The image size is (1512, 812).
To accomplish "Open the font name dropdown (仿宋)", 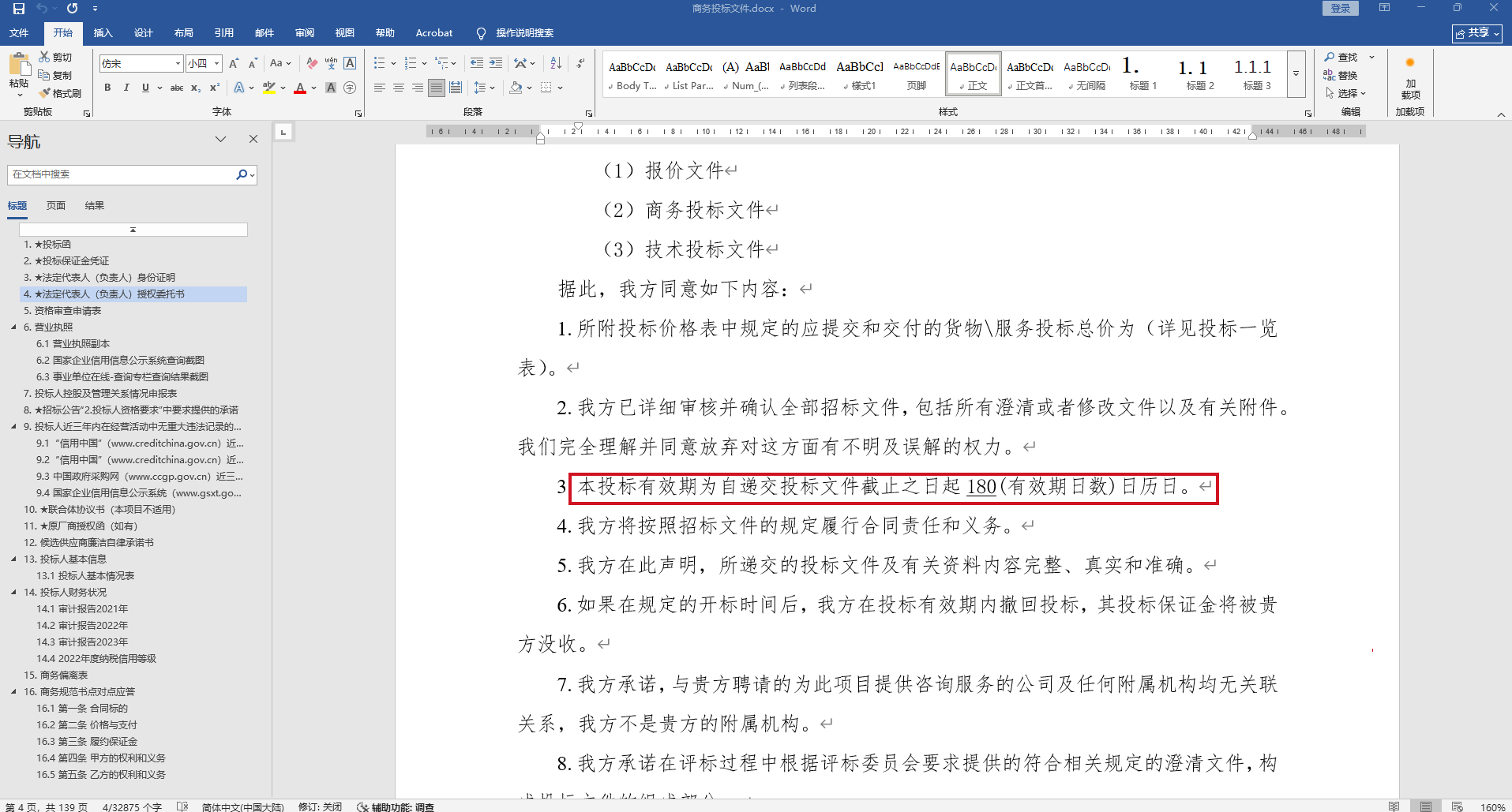I will pyautogui.click(x=178, y=63).
